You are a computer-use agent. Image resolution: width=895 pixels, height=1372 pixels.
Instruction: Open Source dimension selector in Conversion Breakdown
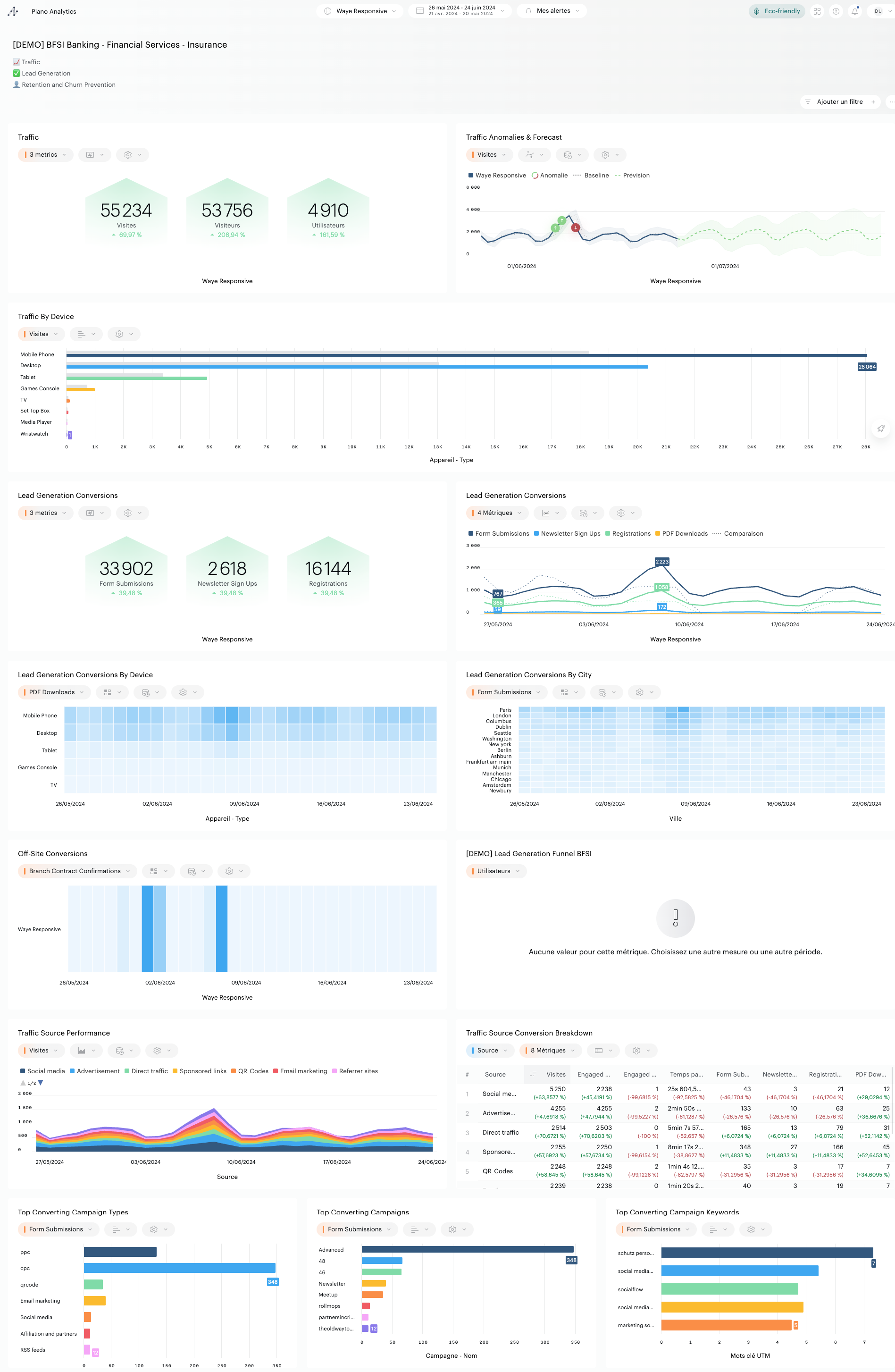tap(490, 1050)
